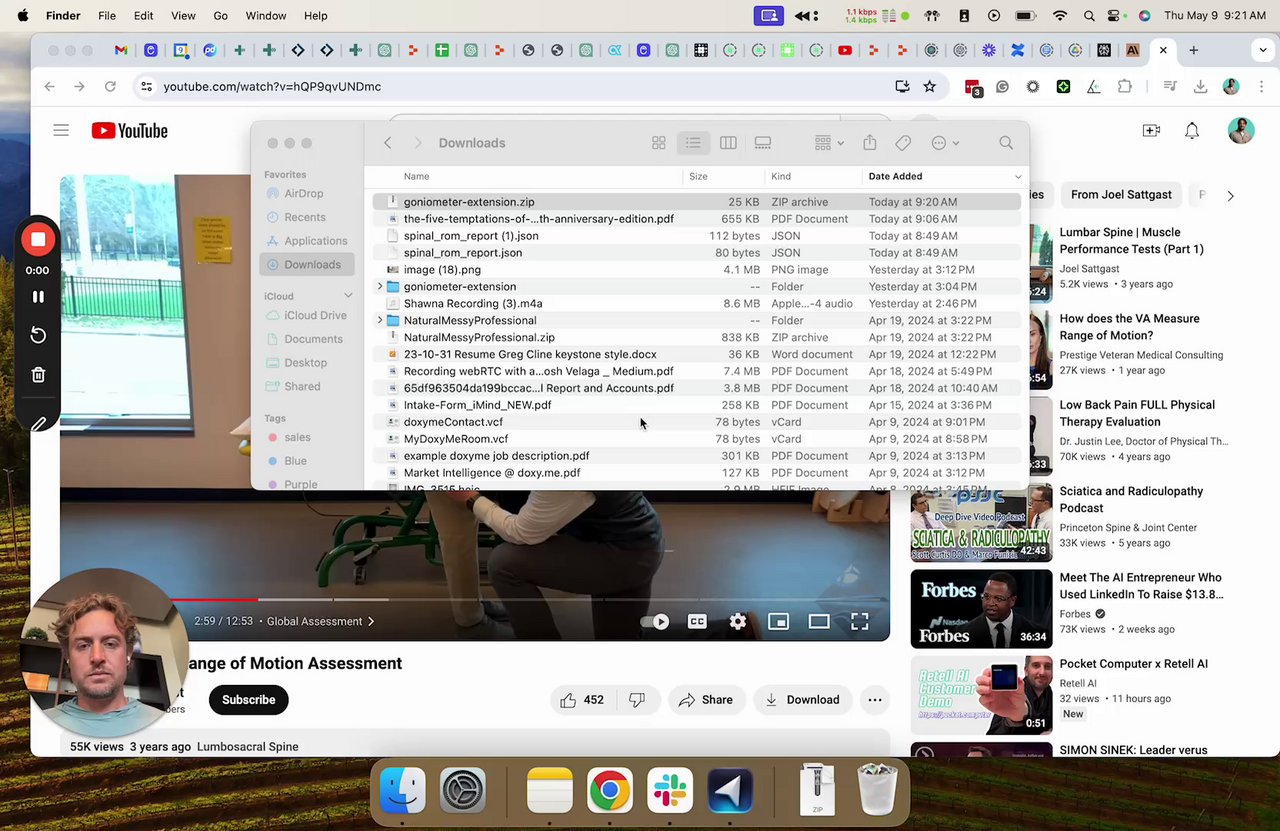
Task: Reload the Chrome page
Action: (x=110, y=87)
